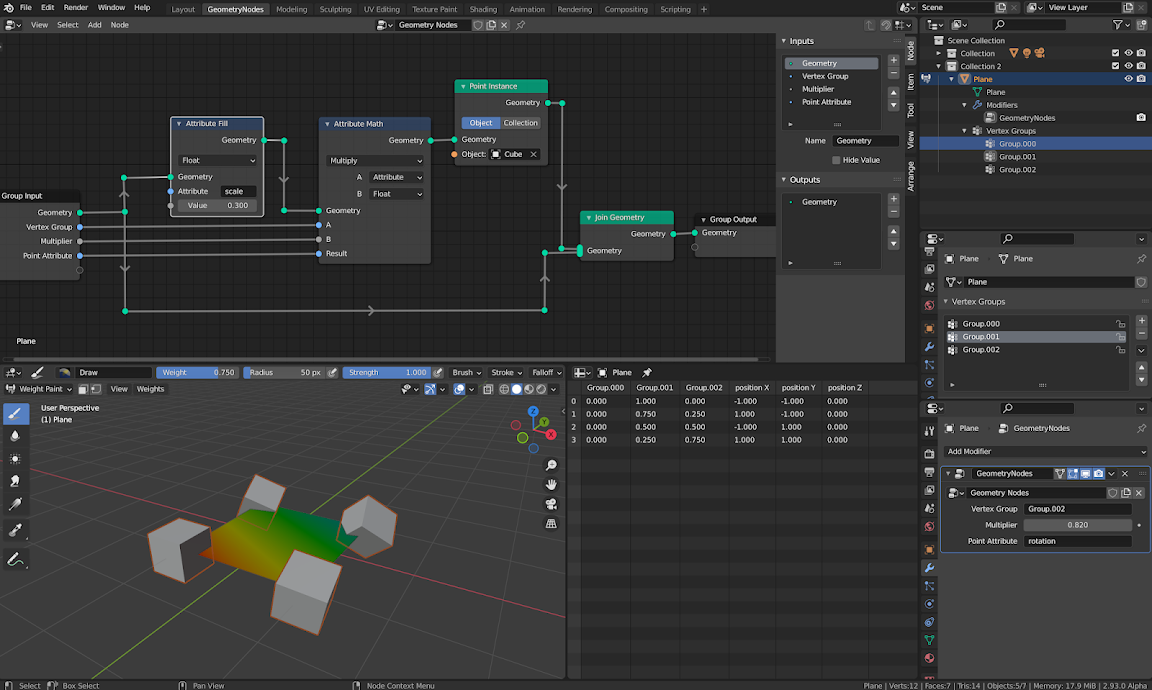Open the Falloff dropdown in the paint header
1152x690 pixels.
point(547,372)
